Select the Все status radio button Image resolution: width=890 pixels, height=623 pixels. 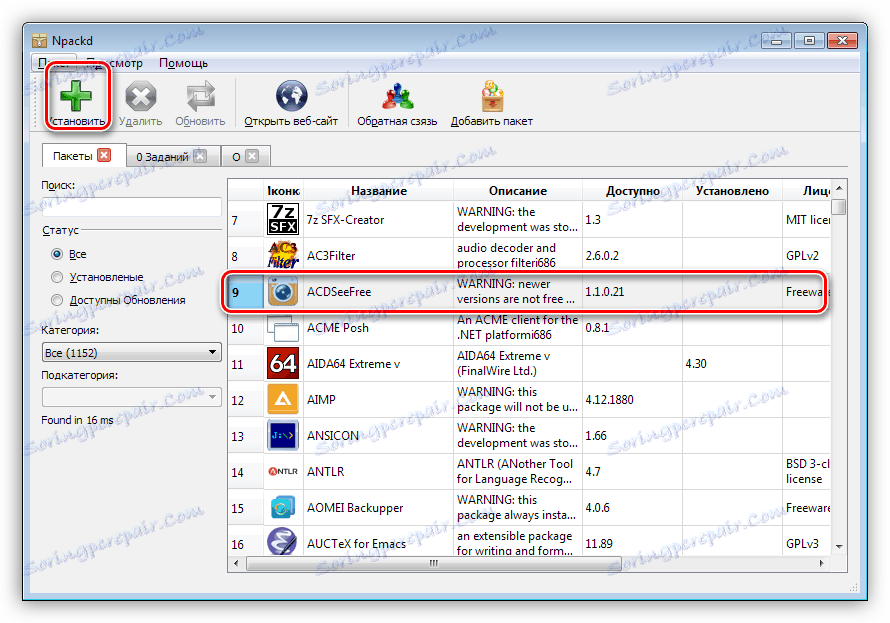tap(57, 254)
